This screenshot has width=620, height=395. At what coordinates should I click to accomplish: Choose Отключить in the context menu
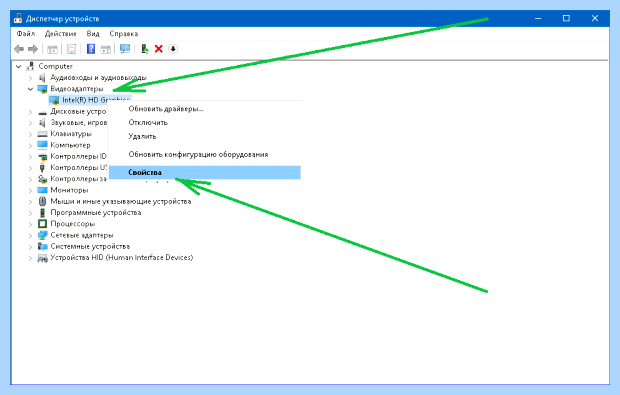[205, 123]
